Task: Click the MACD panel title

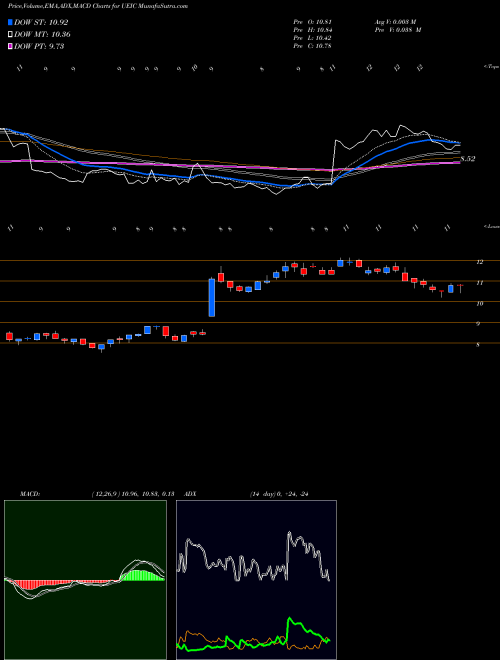Action: (x=29, y=494)
